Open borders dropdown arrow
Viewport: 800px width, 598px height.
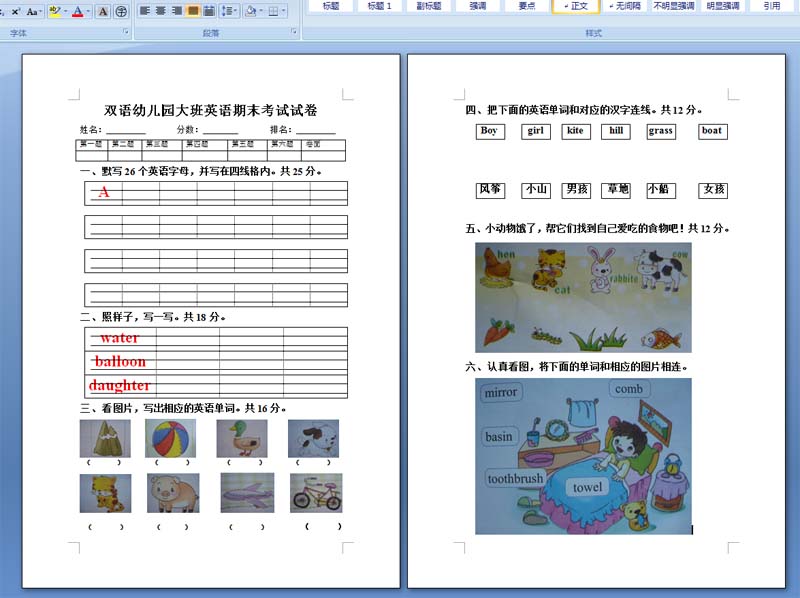pos(283,11)
